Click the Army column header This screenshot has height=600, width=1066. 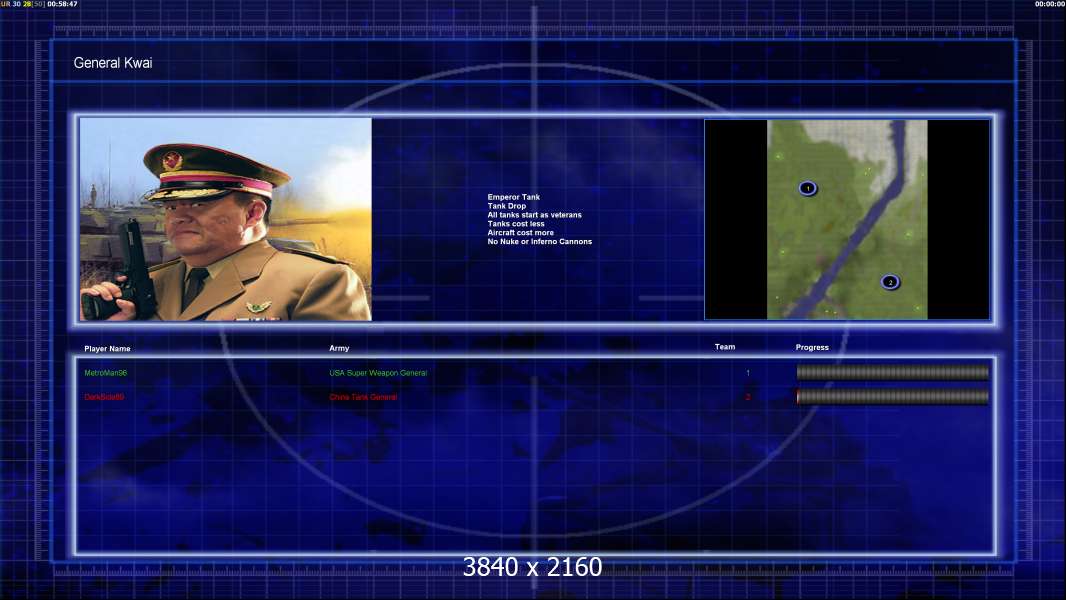(339, 348)
